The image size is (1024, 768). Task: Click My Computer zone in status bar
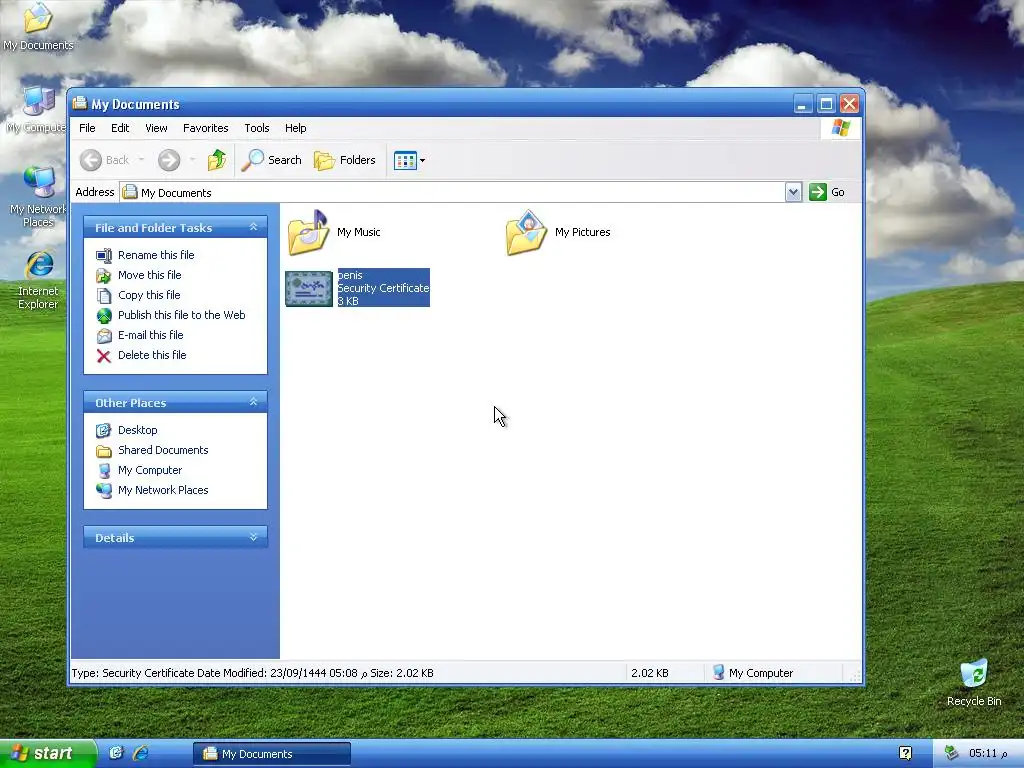tap(752, 673)
